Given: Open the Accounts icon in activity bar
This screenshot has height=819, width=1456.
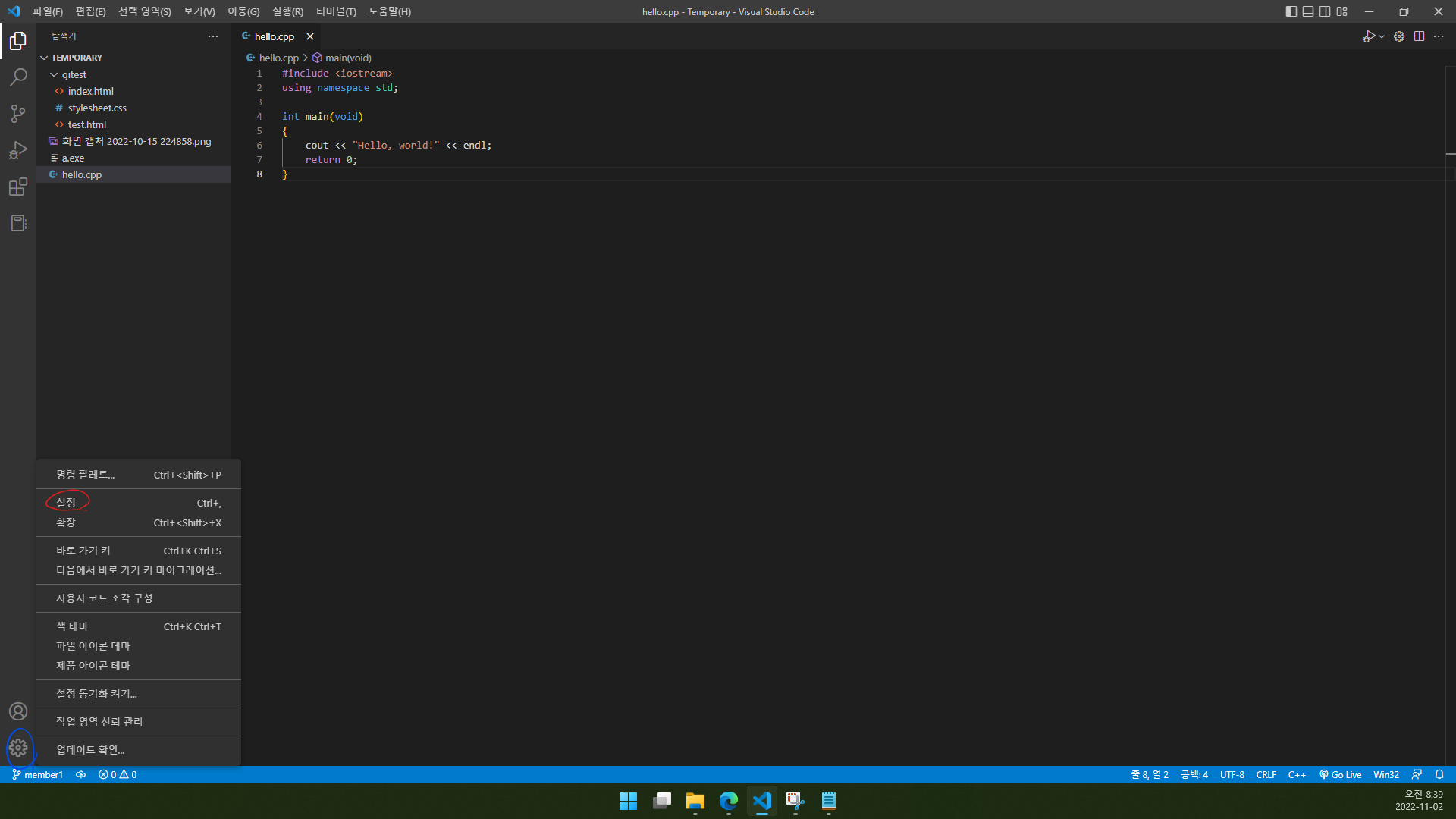Looking at the screenshot, I should (18, 711).
